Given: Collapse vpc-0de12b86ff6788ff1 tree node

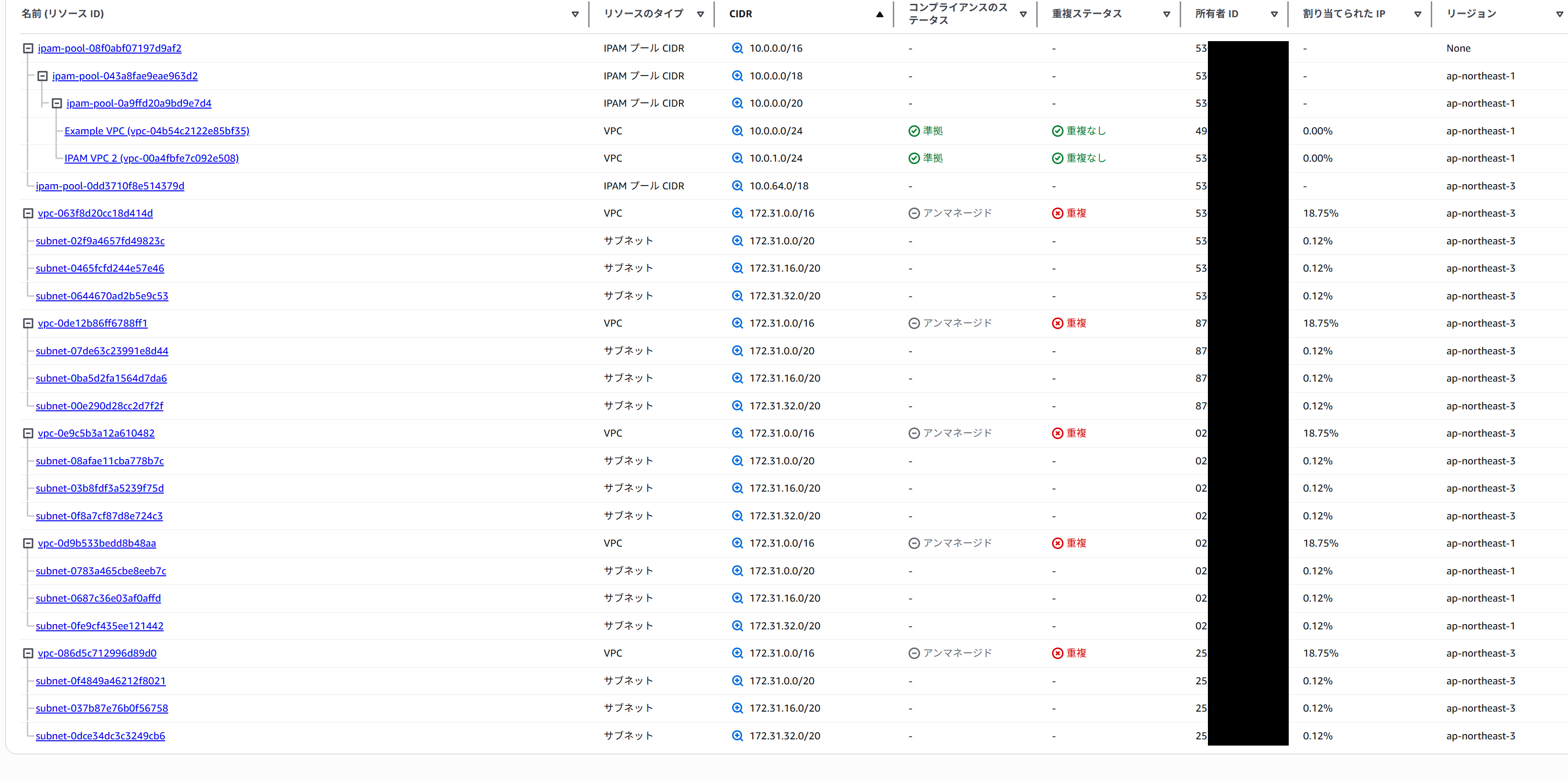Looking at the screenshot, I should 28,323.
